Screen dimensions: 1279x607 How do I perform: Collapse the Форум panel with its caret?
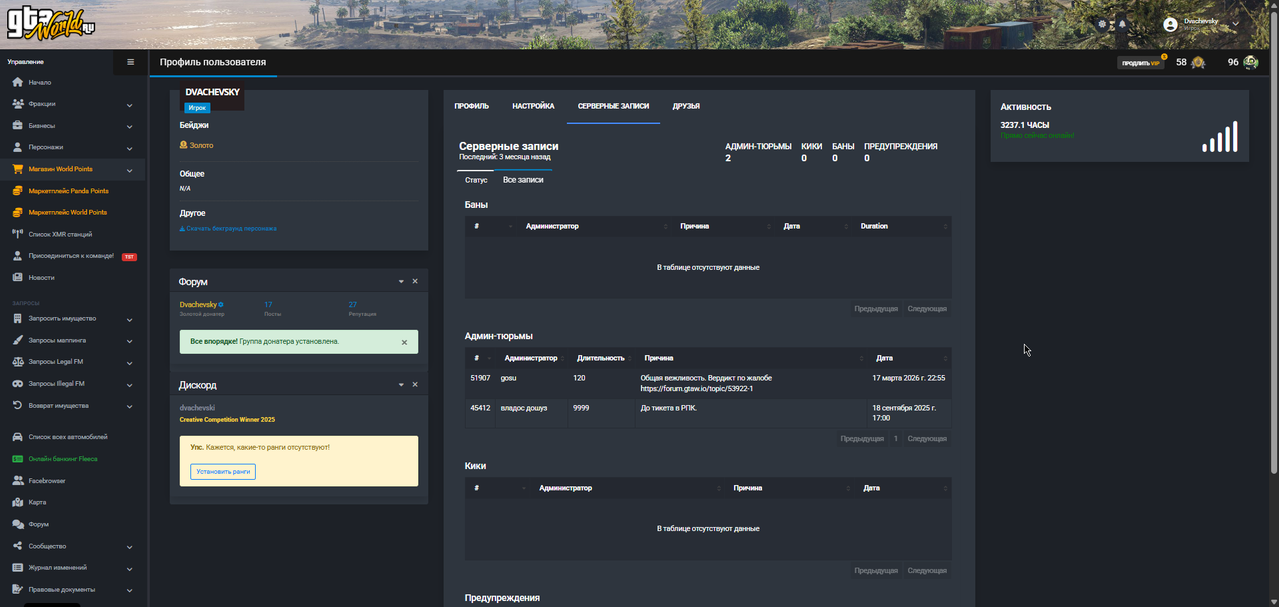401,282
